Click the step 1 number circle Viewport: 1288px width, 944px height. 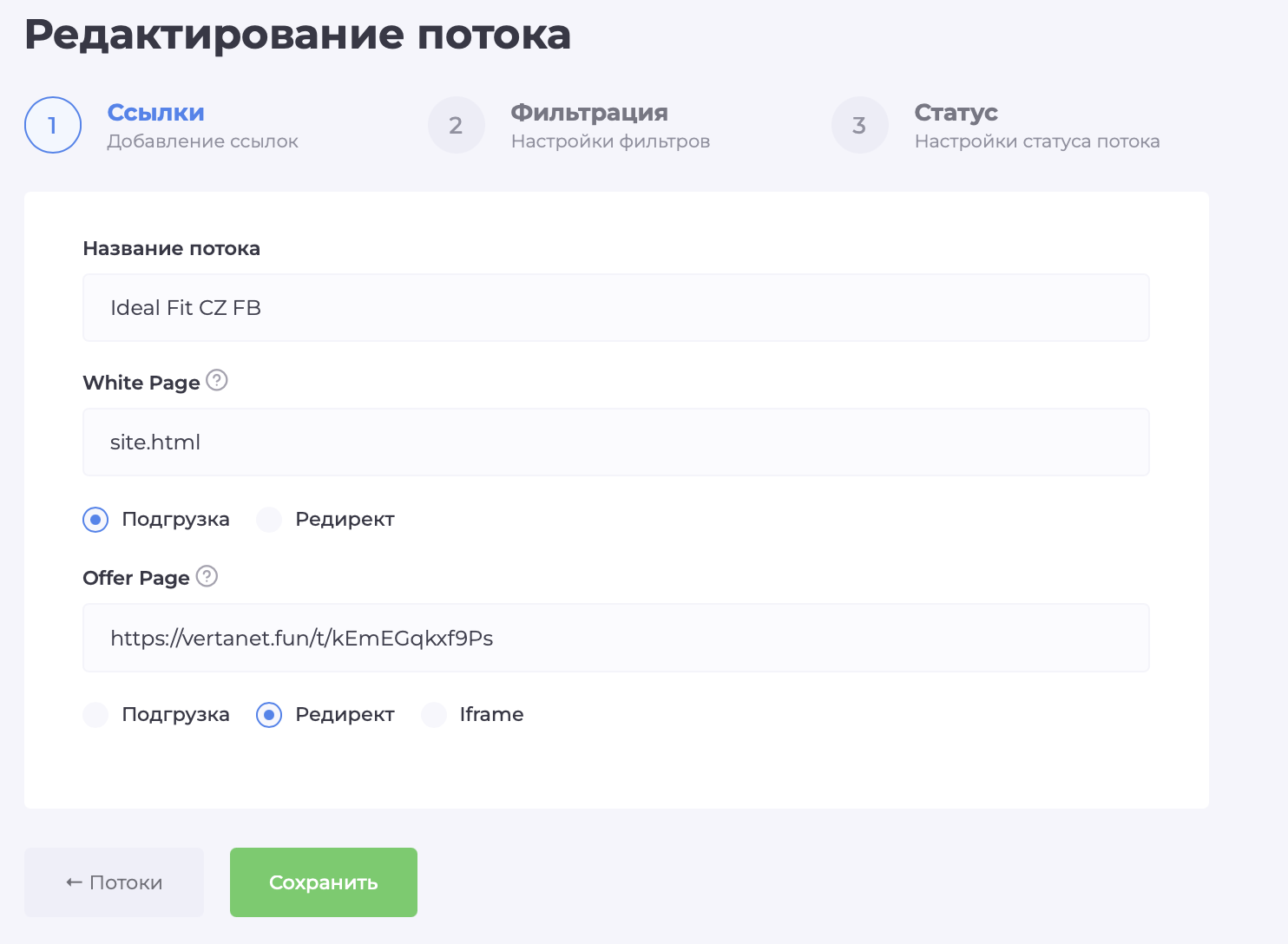pyautogui.click(x=53, y=125)
